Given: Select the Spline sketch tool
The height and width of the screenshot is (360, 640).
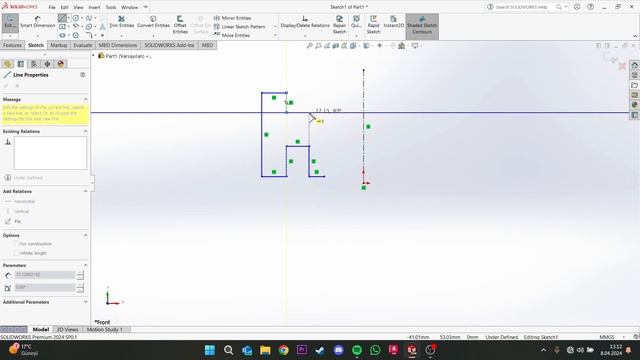Looking at the screenshot, I should coord(89,18).
